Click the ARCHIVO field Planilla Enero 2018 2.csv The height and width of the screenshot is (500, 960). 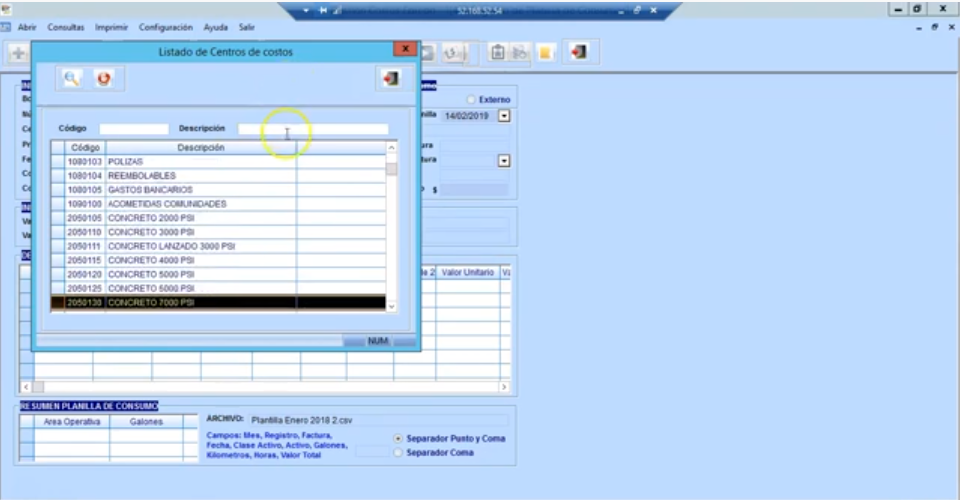click(378, 420)
